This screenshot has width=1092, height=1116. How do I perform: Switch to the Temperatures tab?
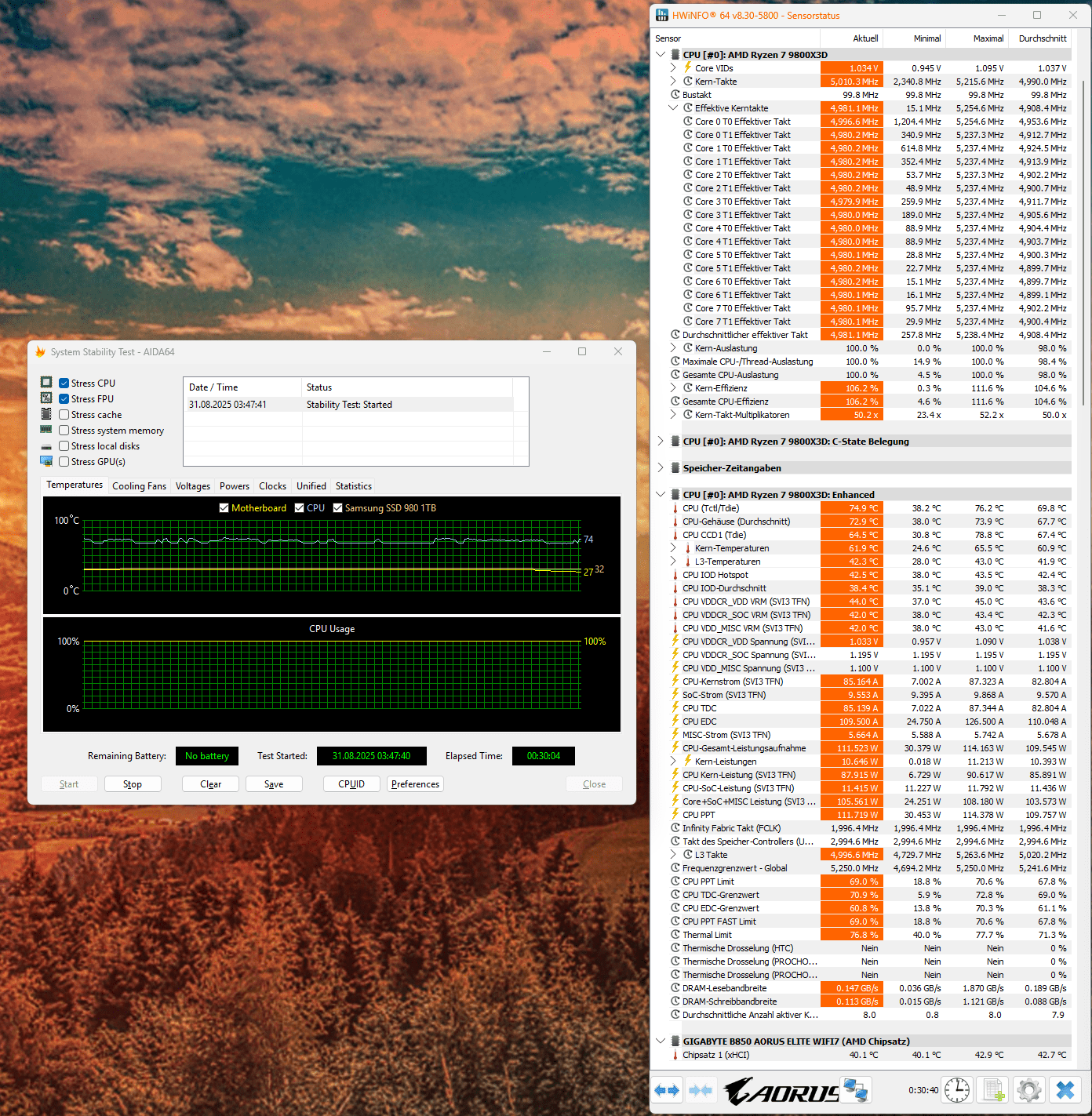tap(75, 485)
